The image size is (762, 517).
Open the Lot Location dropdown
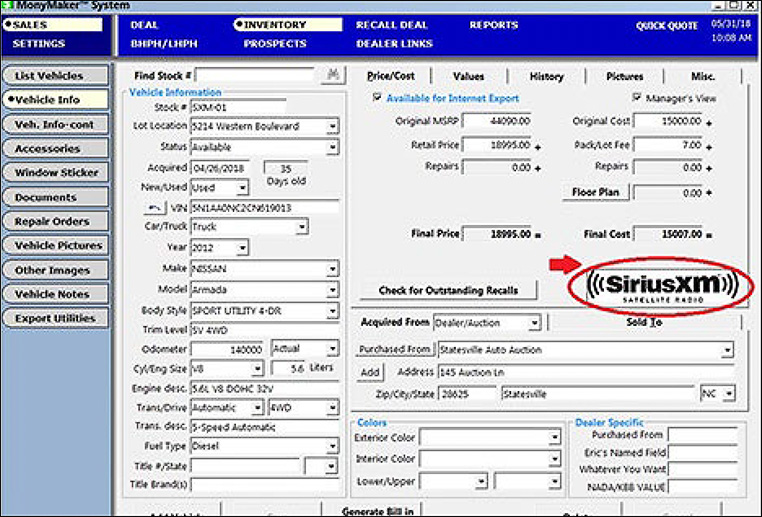point(332,126)
